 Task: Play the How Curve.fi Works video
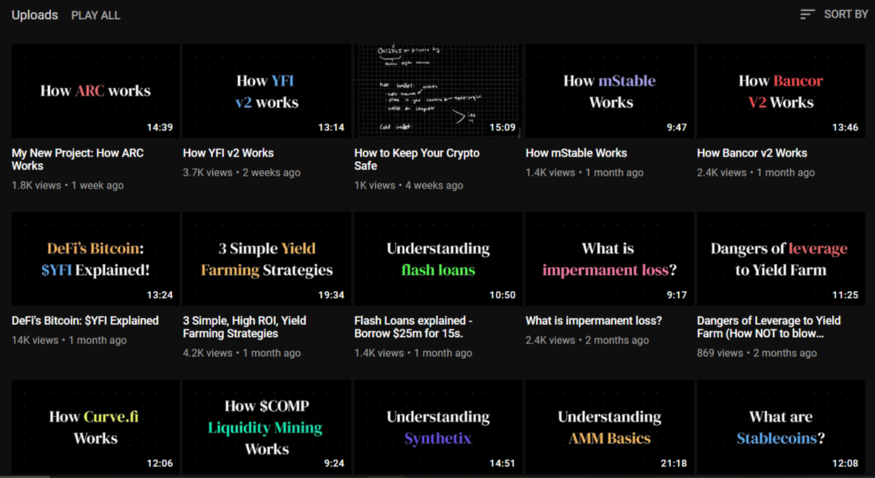click(x=95, y=427)
